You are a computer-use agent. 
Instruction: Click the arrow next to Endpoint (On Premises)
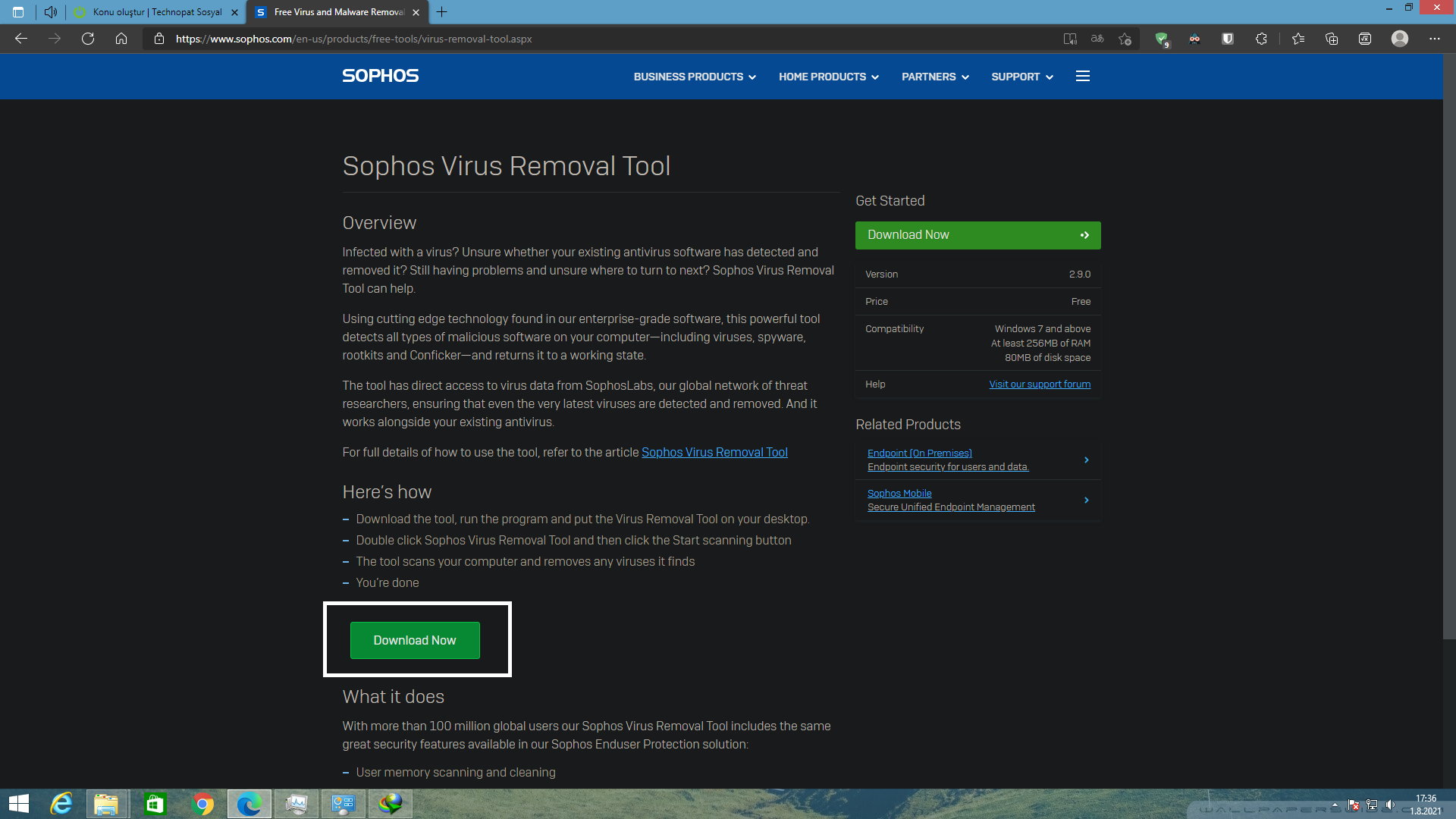pos(1086,460)
